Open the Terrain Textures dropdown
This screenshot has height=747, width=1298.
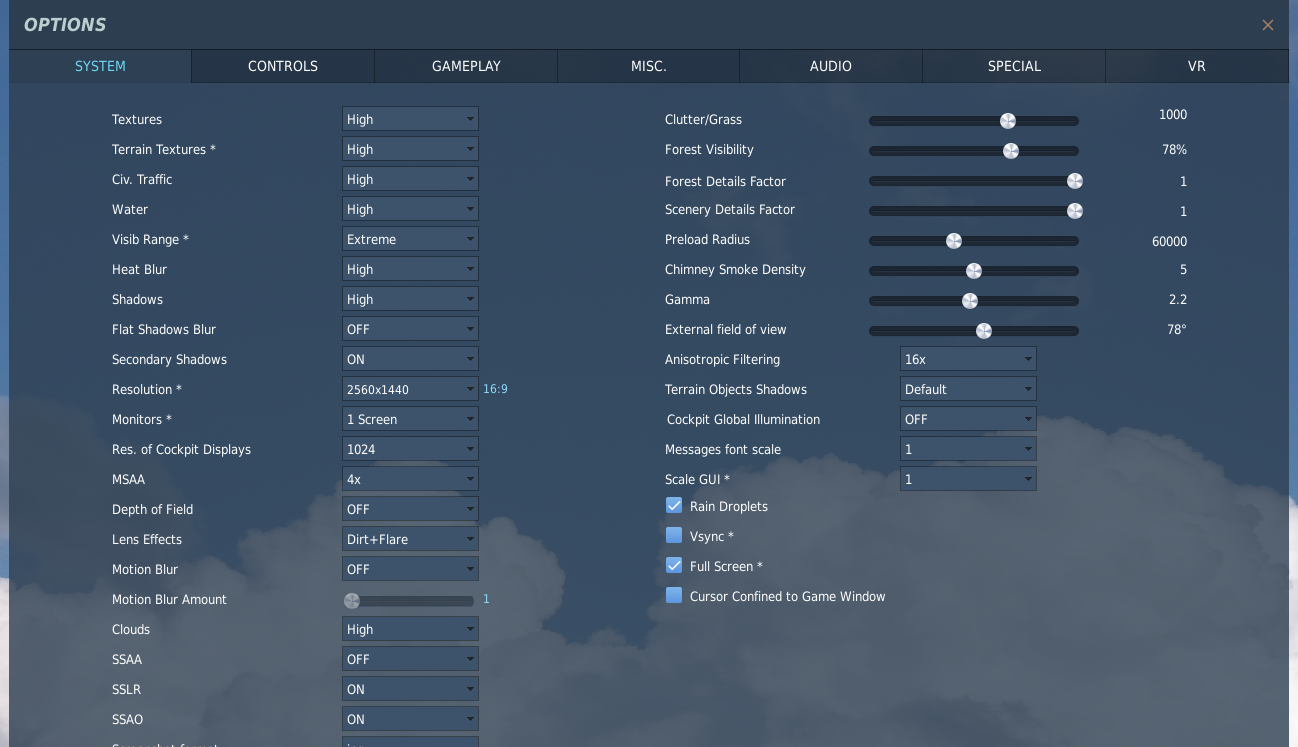(x=410, y=149)
